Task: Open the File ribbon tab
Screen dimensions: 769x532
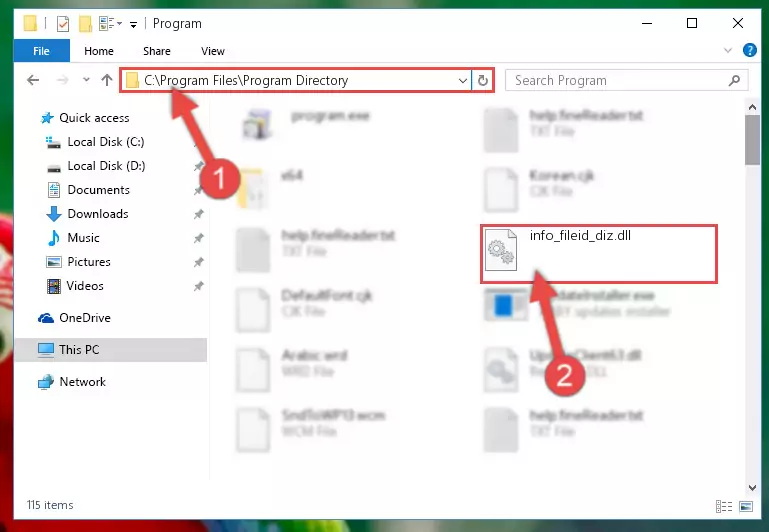Action: pyautogui.click(x=42, y=51)
